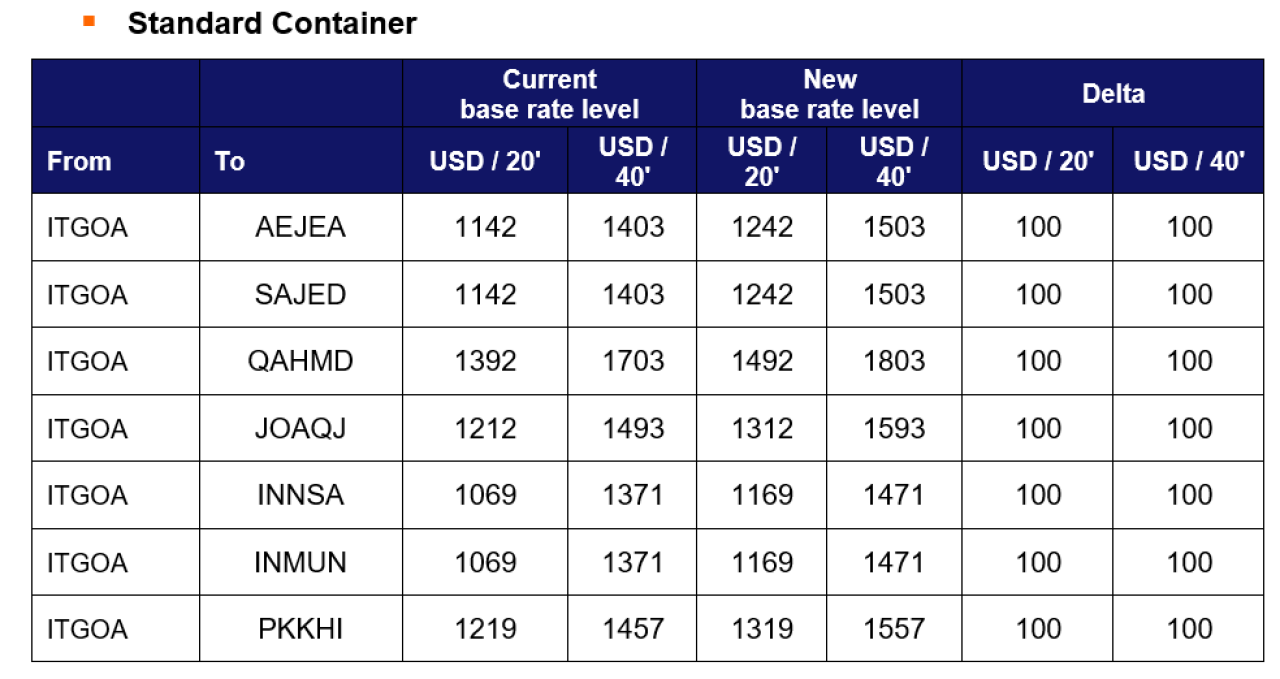Select the 1557 new rate cell
Screen dimensions: 1280x679
point(894,628)
